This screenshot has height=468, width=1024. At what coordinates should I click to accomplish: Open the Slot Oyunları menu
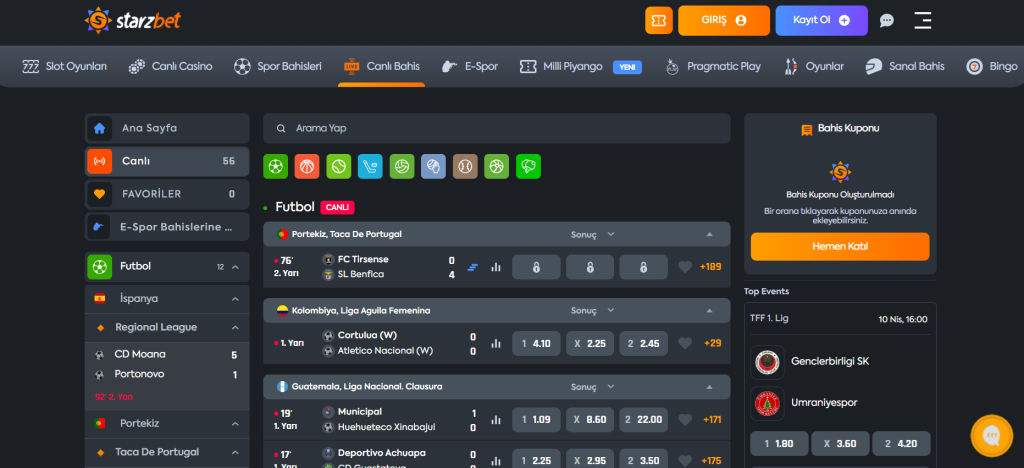pyautogui.click(x=64, y=67)
